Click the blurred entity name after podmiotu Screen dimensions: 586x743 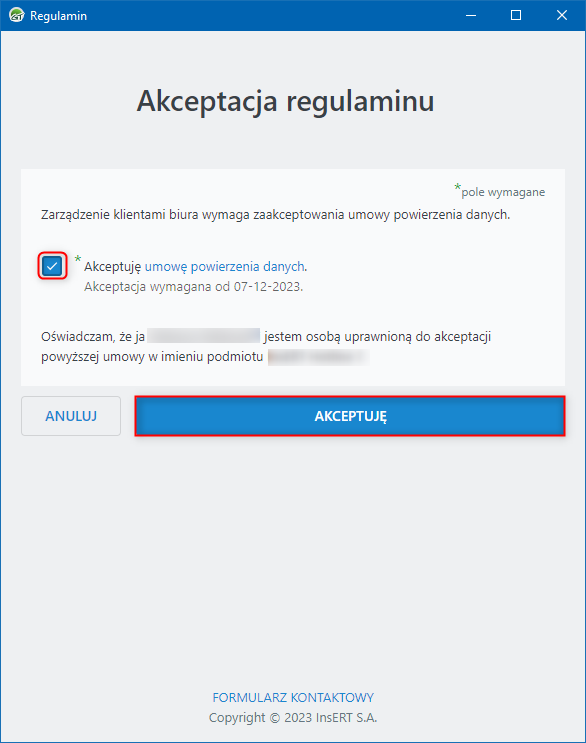pyautogui.click(x=318, y=357)
